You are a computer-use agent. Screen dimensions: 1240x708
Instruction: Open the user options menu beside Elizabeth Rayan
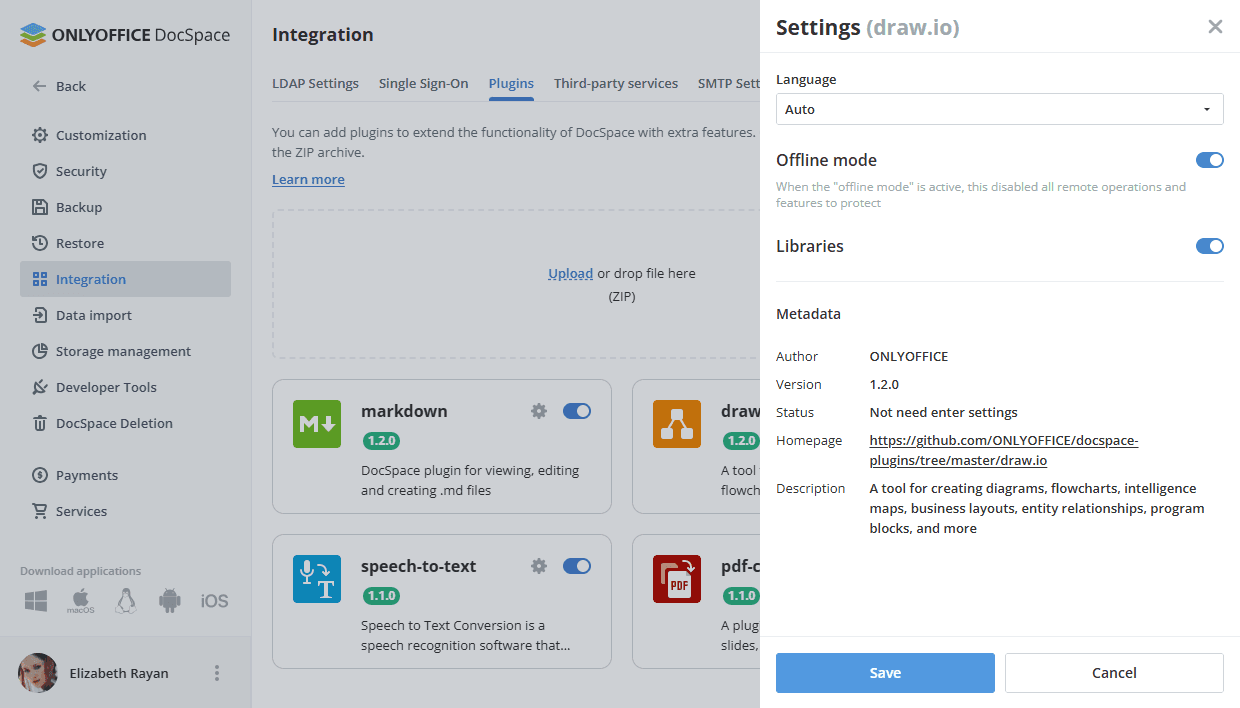click(x=217, y=673)
